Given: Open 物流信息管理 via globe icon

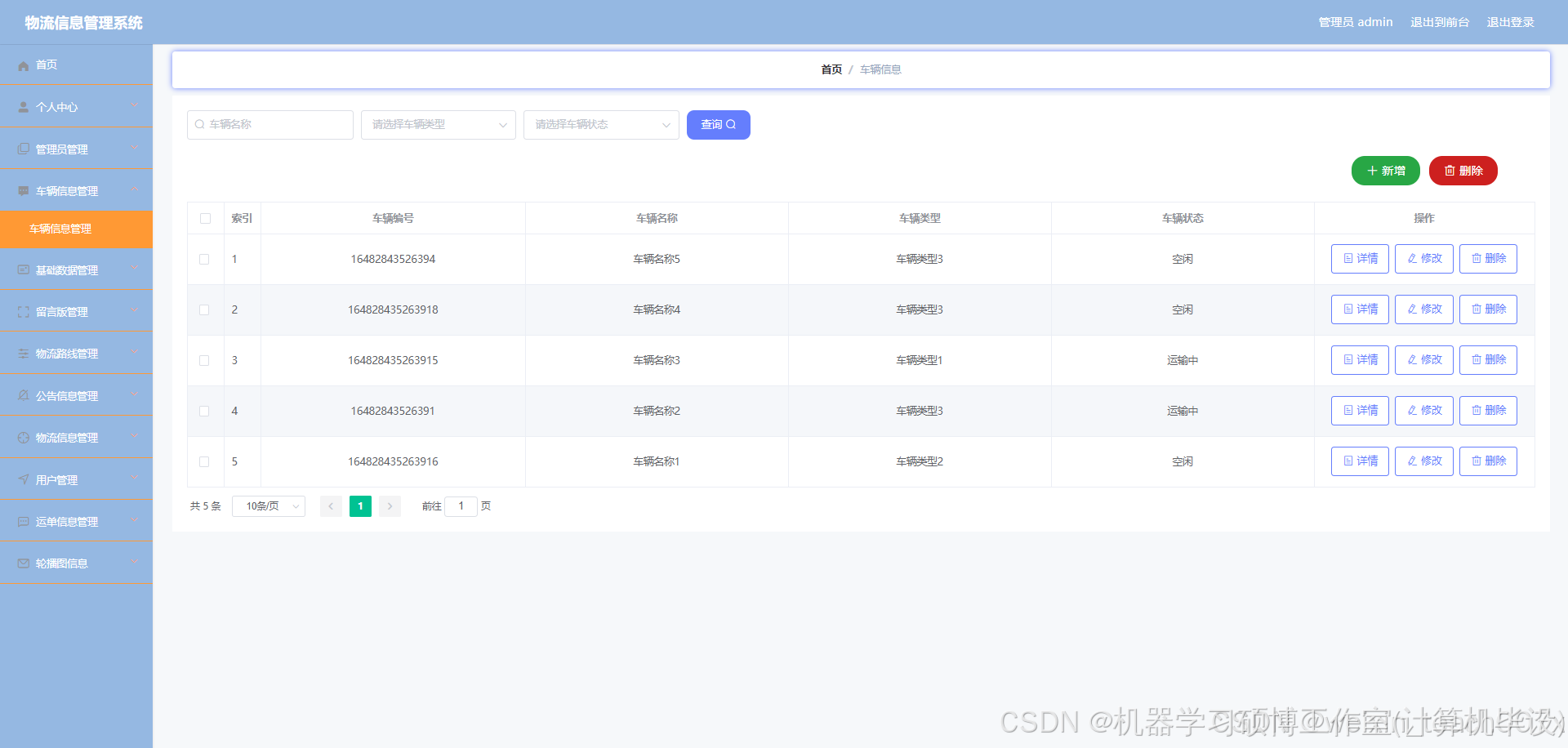Looking at the screenshot, I should (22, 437).
